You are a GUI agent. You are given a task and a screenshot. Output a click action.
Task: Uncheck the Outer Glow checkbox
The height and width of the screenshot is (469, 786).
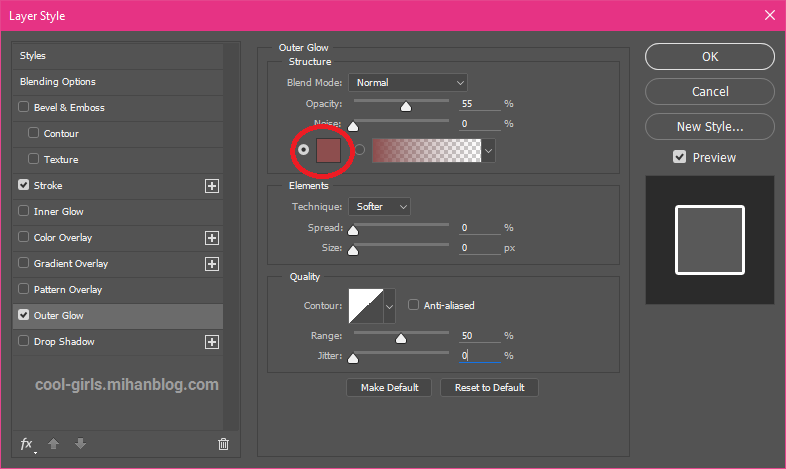pos(24,315)
